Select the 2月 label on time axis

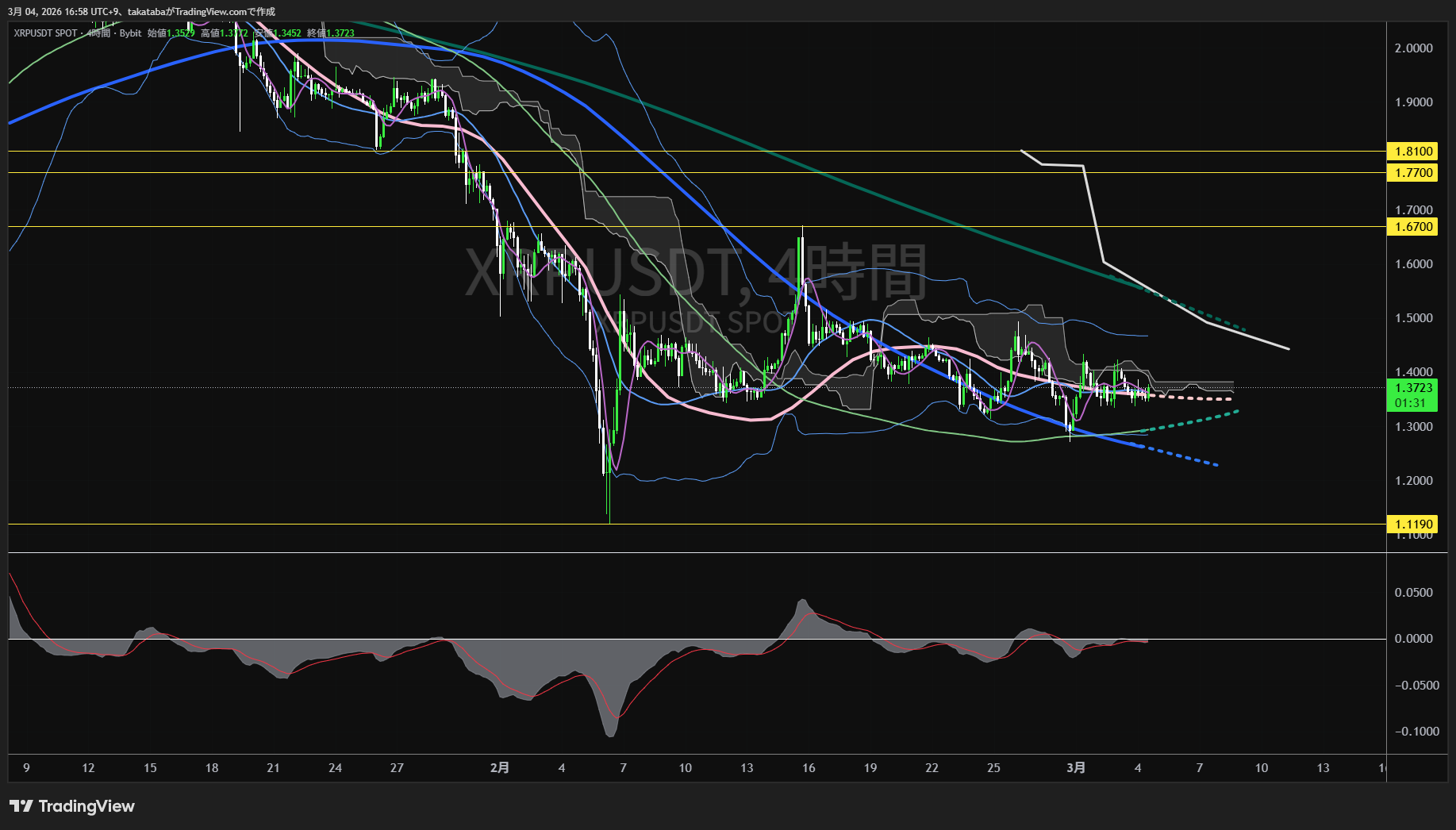coord(500,768)
